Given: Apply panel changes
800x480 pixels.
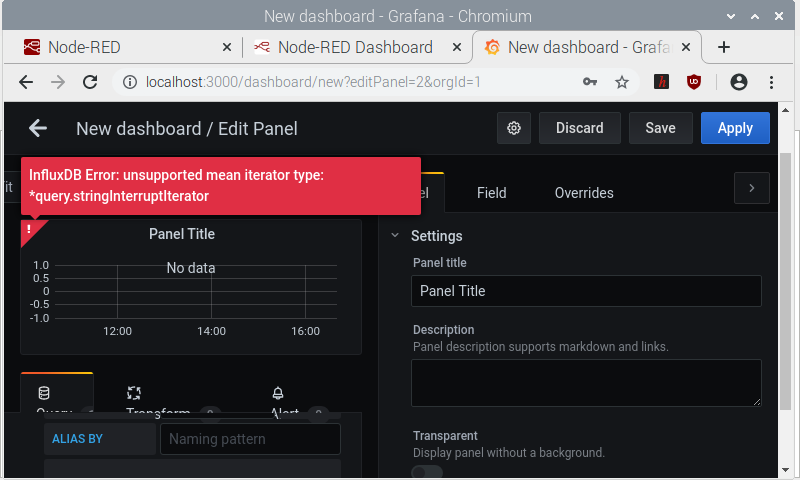Looking at the screenshot, I should 735,128.
